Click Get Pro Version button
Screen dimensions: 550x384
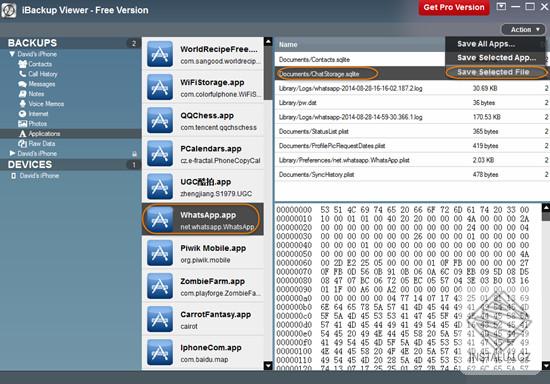coord(454,7)
